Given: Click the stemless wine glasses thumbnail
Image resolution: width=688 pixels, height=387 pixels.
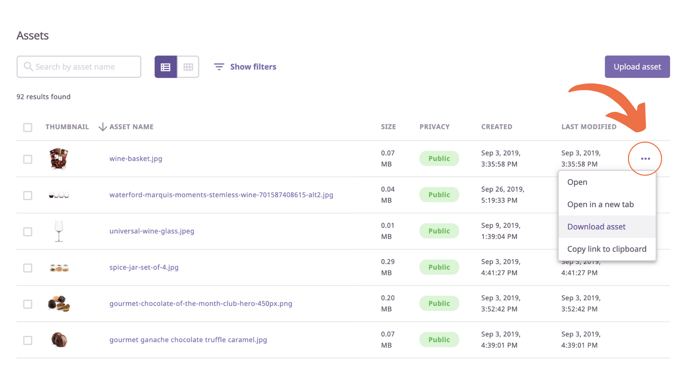Looking at the screenshot, I should tap(58, 195).
